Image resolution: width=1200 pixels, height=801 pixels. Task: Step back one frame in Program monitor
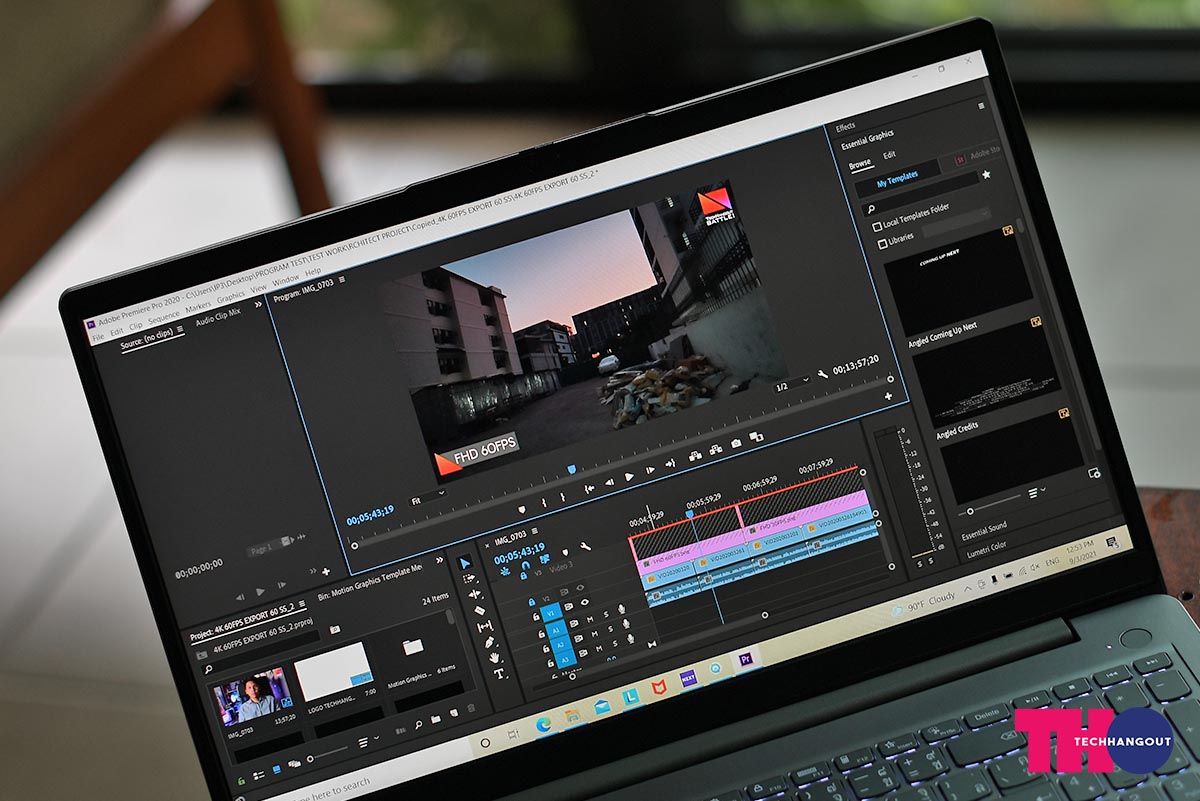[x=609, y=482]
